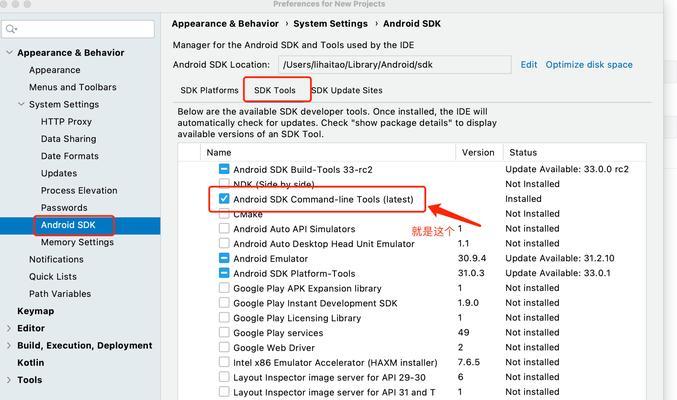Click the Android Emulator row name
Image resolution: width=677 pixels, height=400 pixels.
pos(270,259)
